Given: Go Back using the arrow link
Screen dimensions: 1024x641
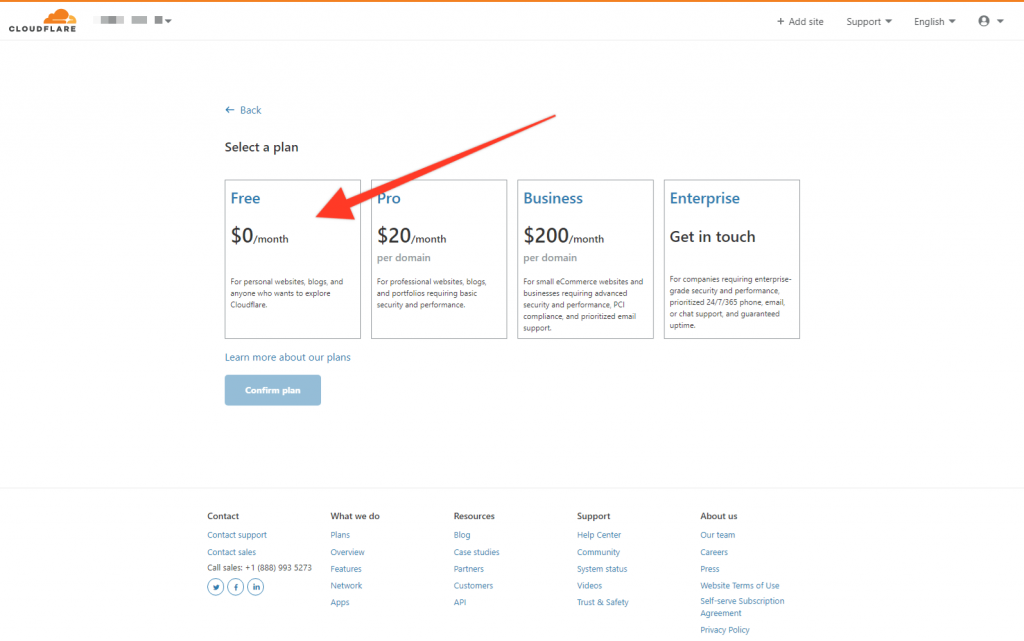Looking at the screenshot, I should pyautogui.click(x=243, y=110).
